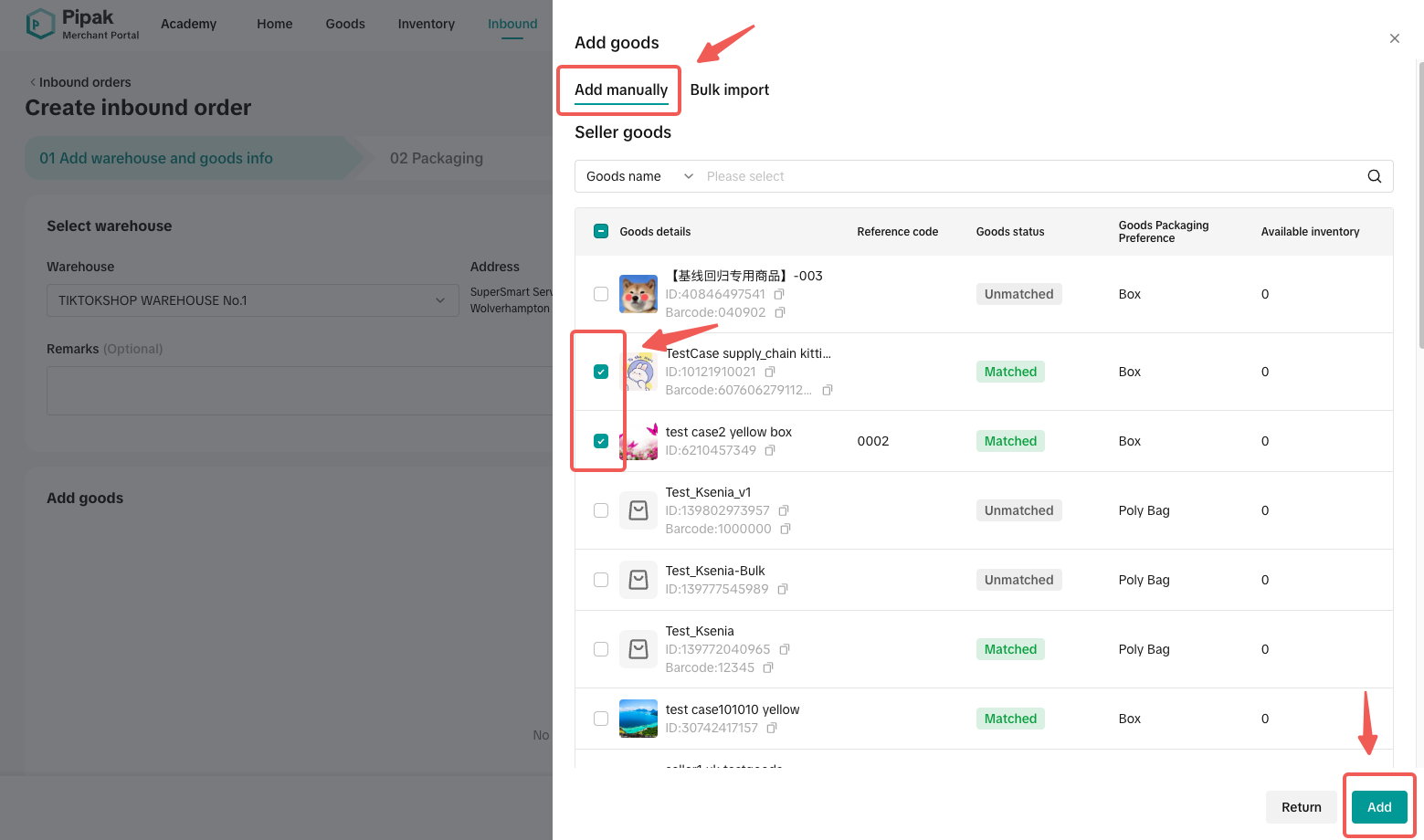Copy ID 30742417157 using copy icon

pos(772,729)
